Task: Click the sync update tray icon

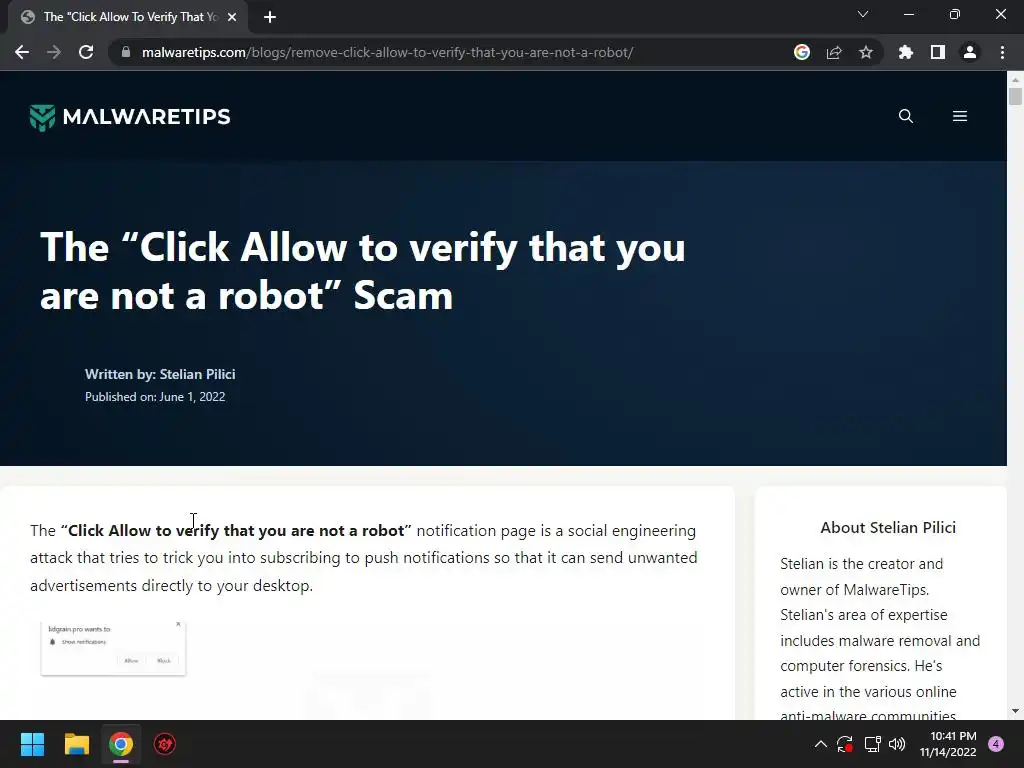Action: [x=844, y=744]
